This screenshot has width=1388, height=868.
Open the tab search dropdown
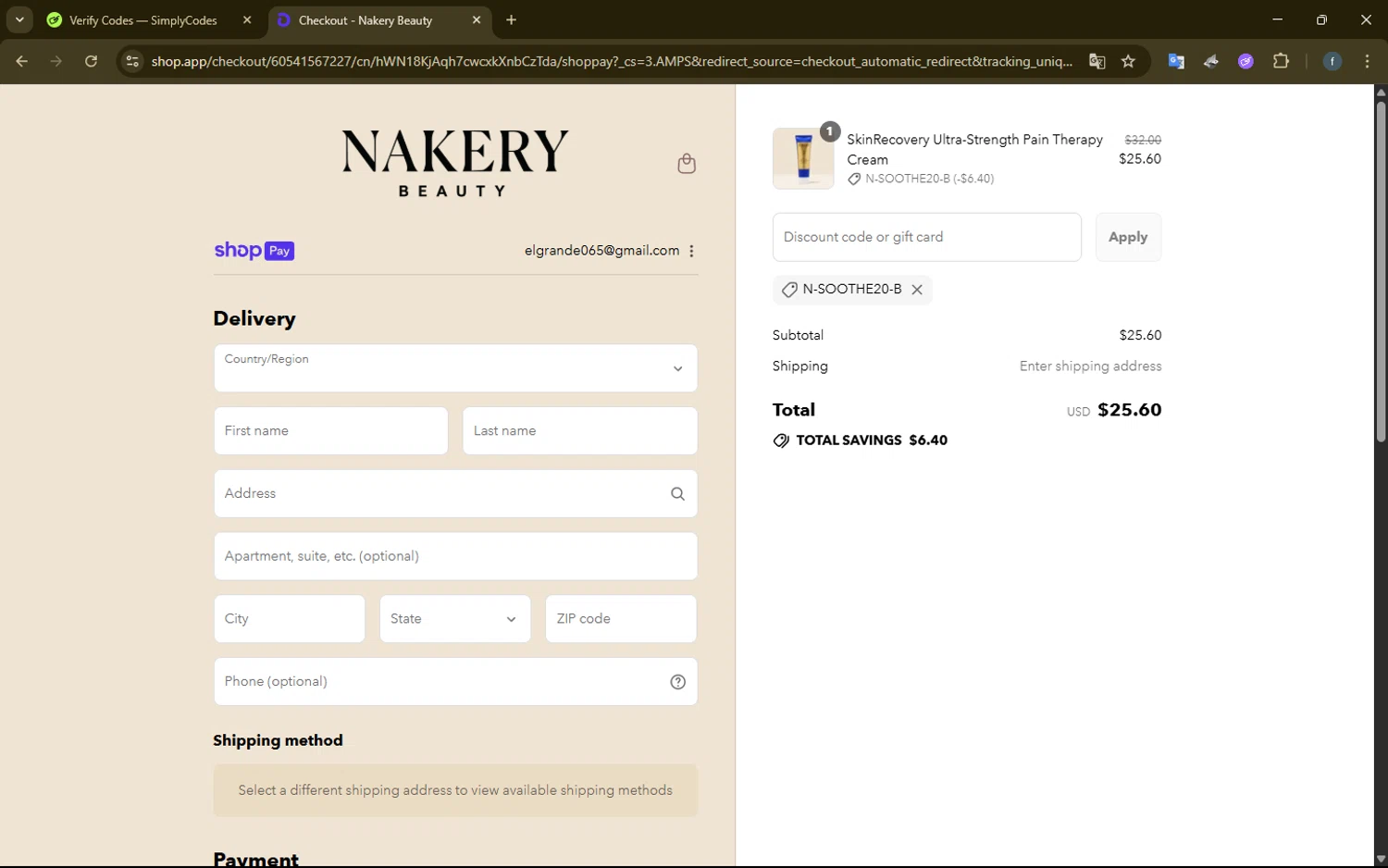coord(19,19)
